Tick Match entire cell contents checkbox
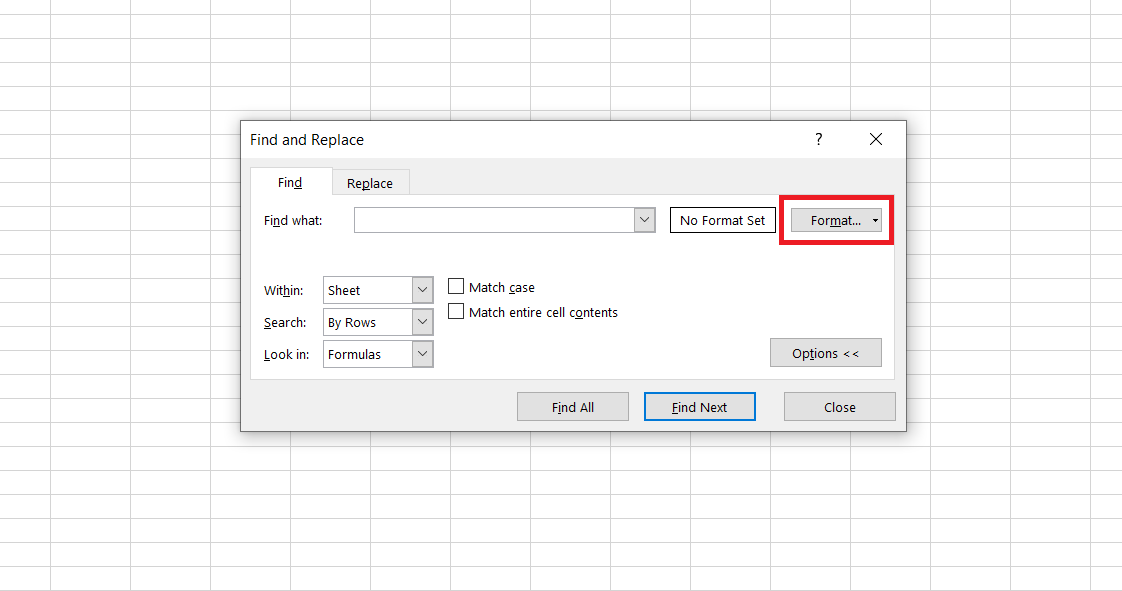The width and height of the screenshot is (1122, 591). [456, 311]
